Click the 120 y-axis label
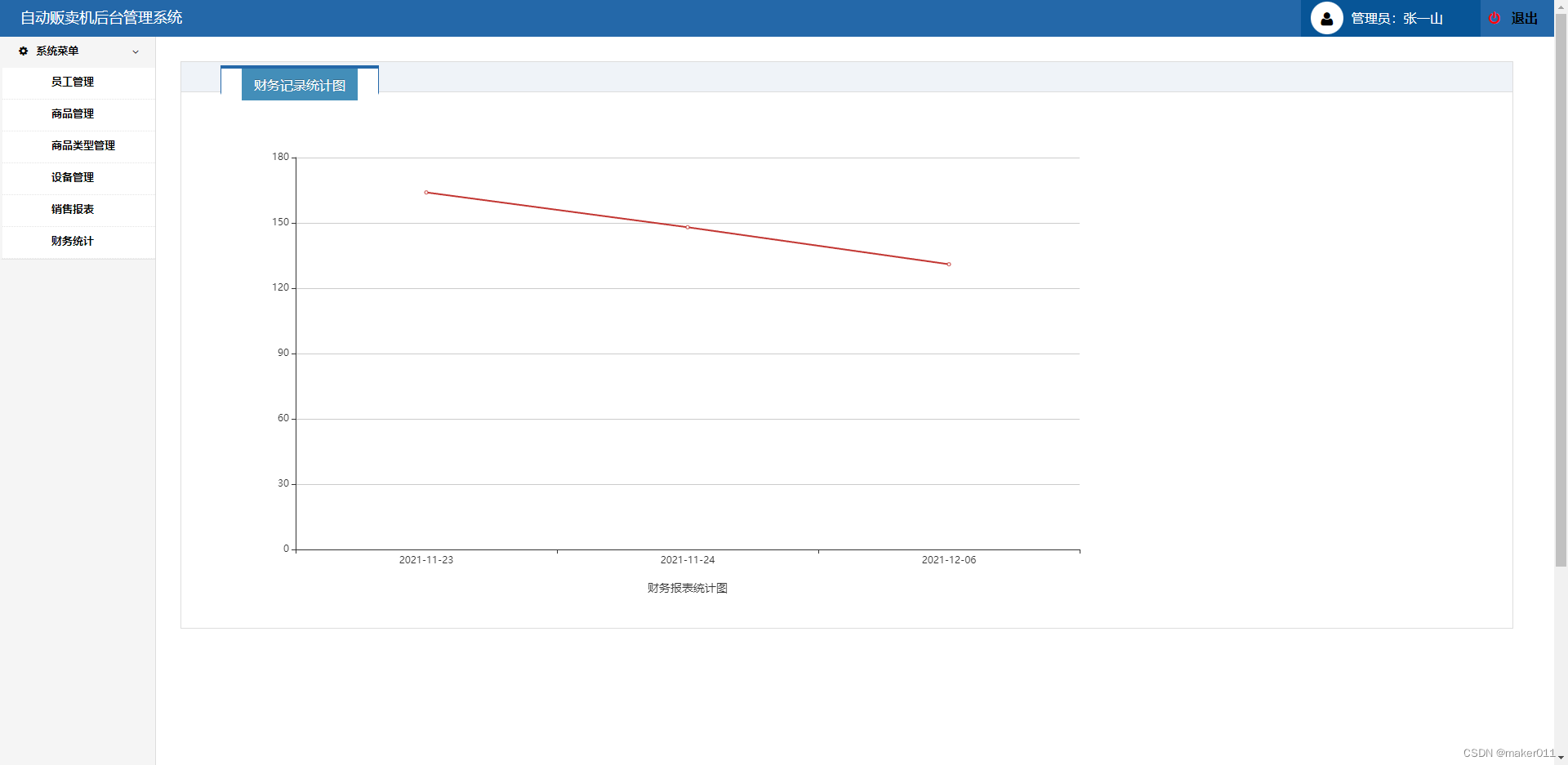The height and width of the screenshot is (765, 1568). click(281, 287)
